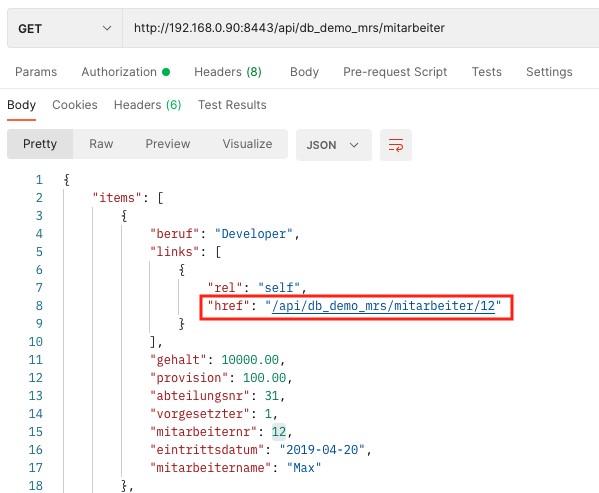The width and height of the screenshot is (599, 493).
Task: Click the request URL field
Action: (x=361, y=28)
